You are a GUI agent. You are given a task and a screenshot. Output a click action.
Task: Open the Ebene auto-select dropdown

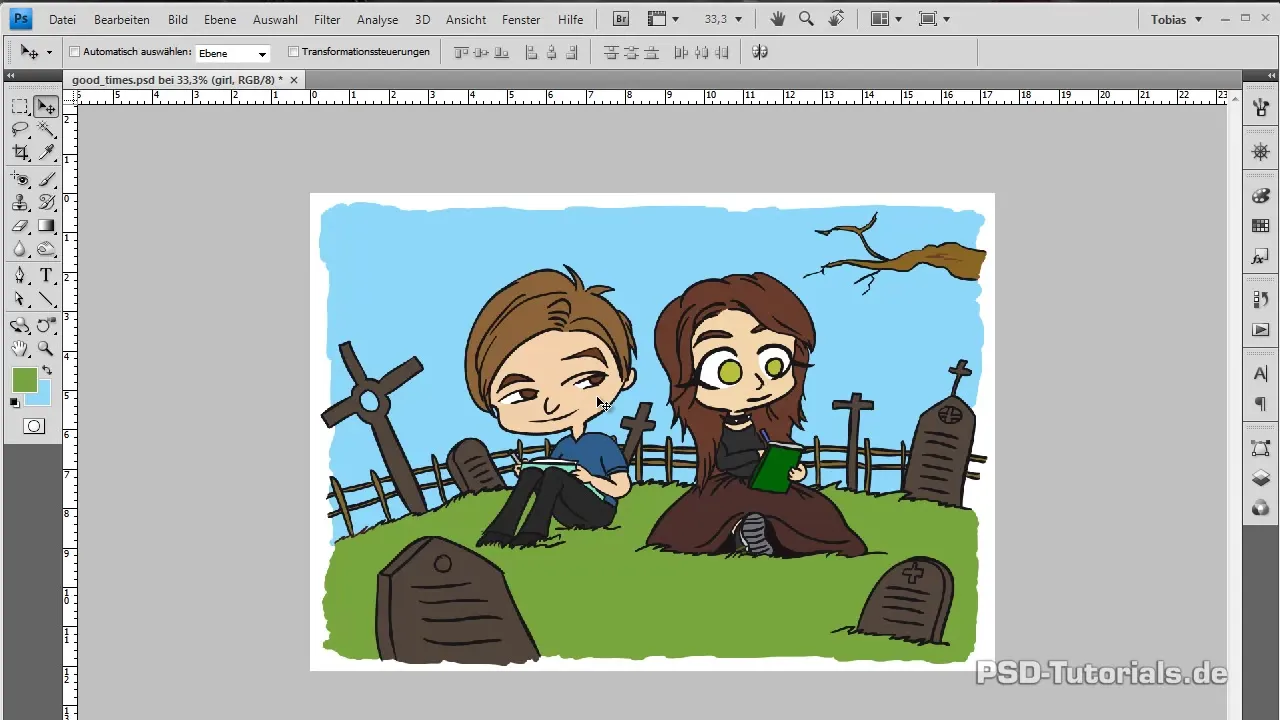tap(233, 53)
